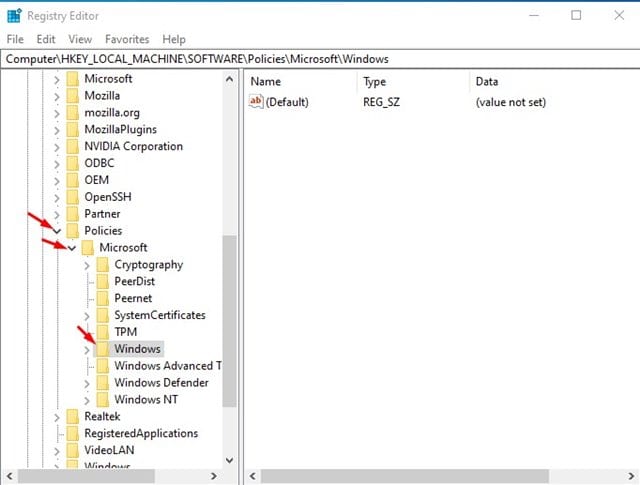
Task: Click the Windows Defender folder icon
Action: click(x=103, y=383)
